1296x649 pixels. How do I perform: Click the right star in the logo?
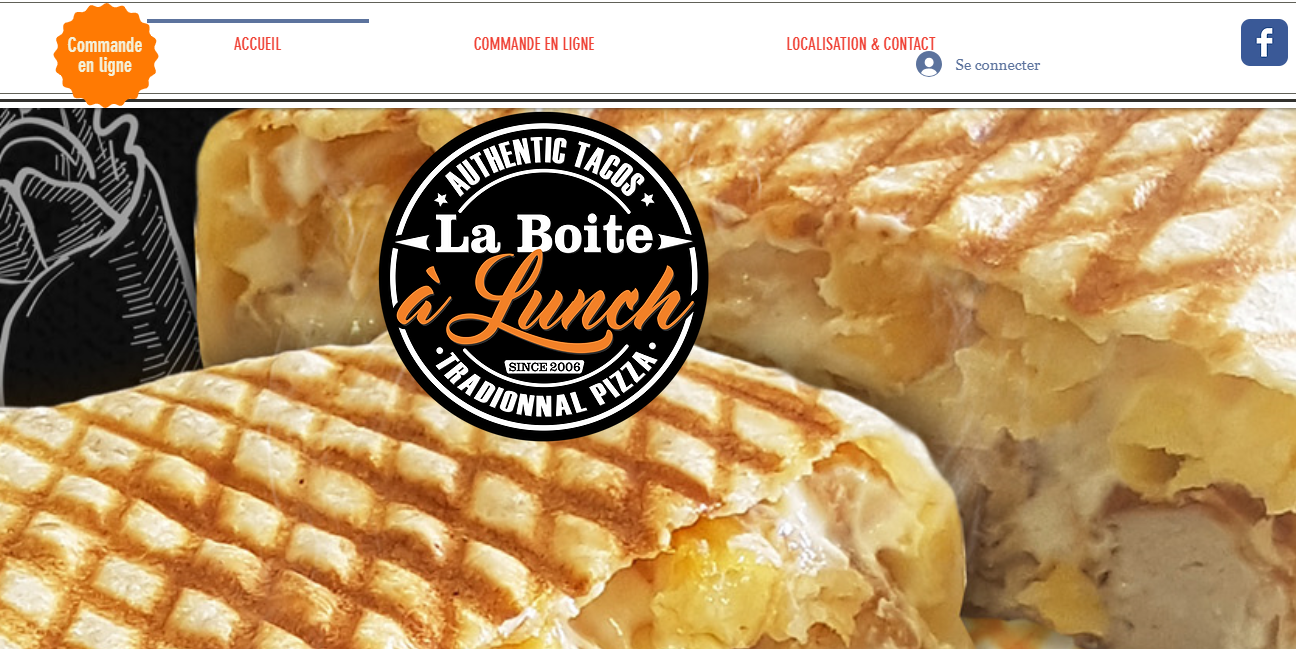647,199
